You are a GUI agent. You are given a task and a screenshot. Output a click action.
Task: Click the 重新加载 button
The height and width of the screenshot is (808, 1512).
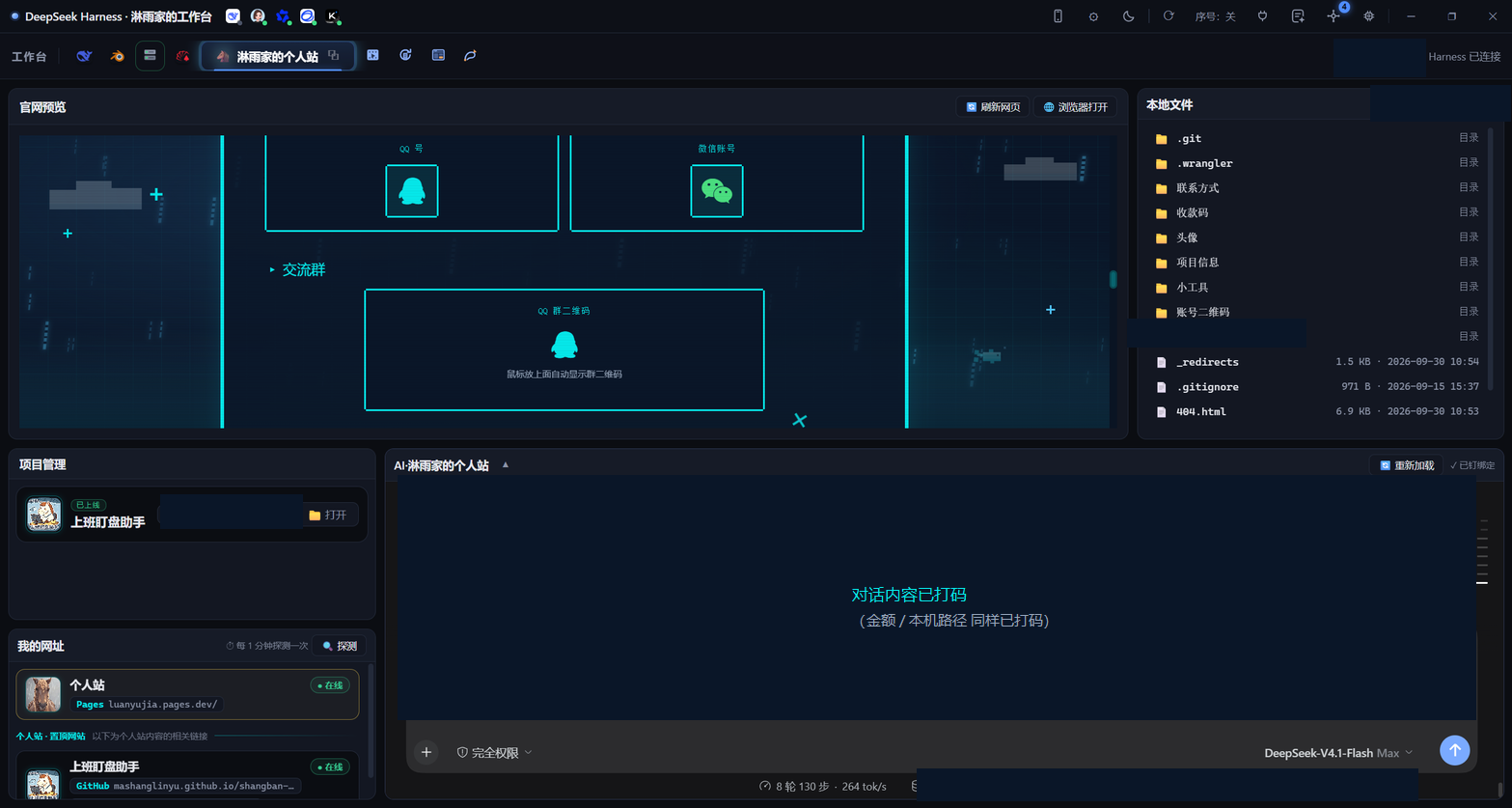1407,465
